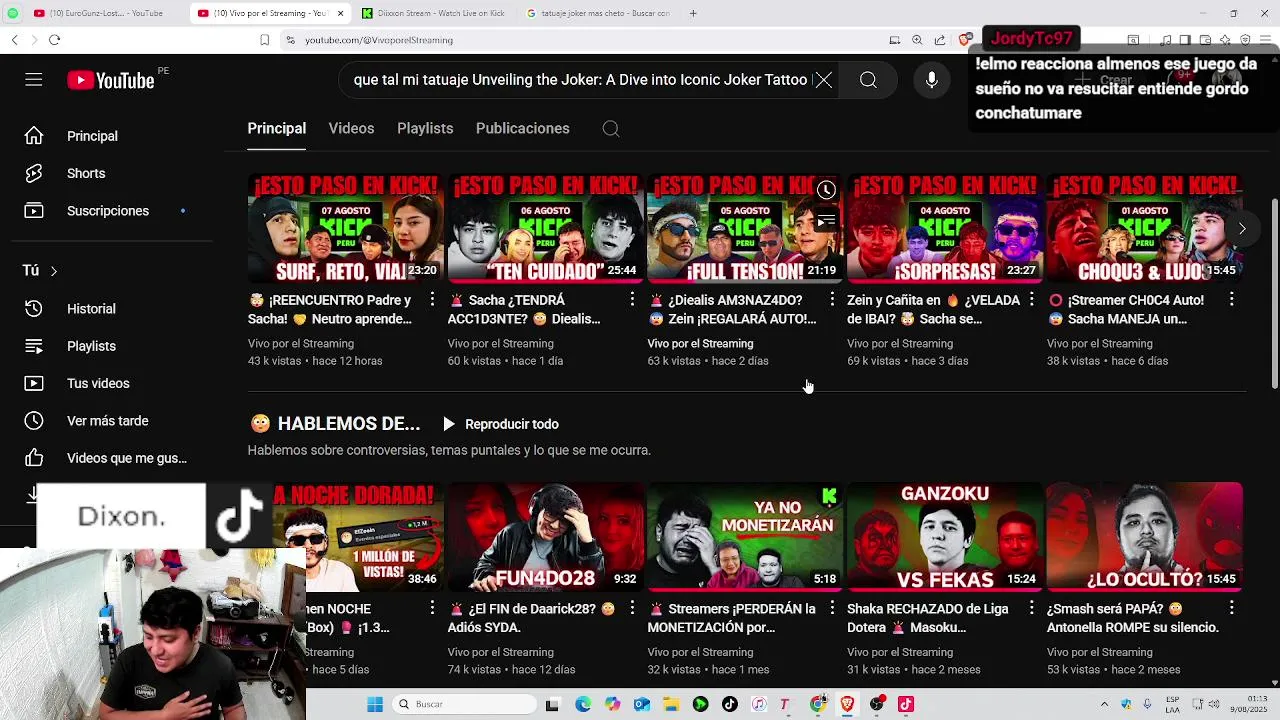Show next videos with carousel right arrow
The height and width of the screenshot is (720, 1280).
pos(1242,228)
